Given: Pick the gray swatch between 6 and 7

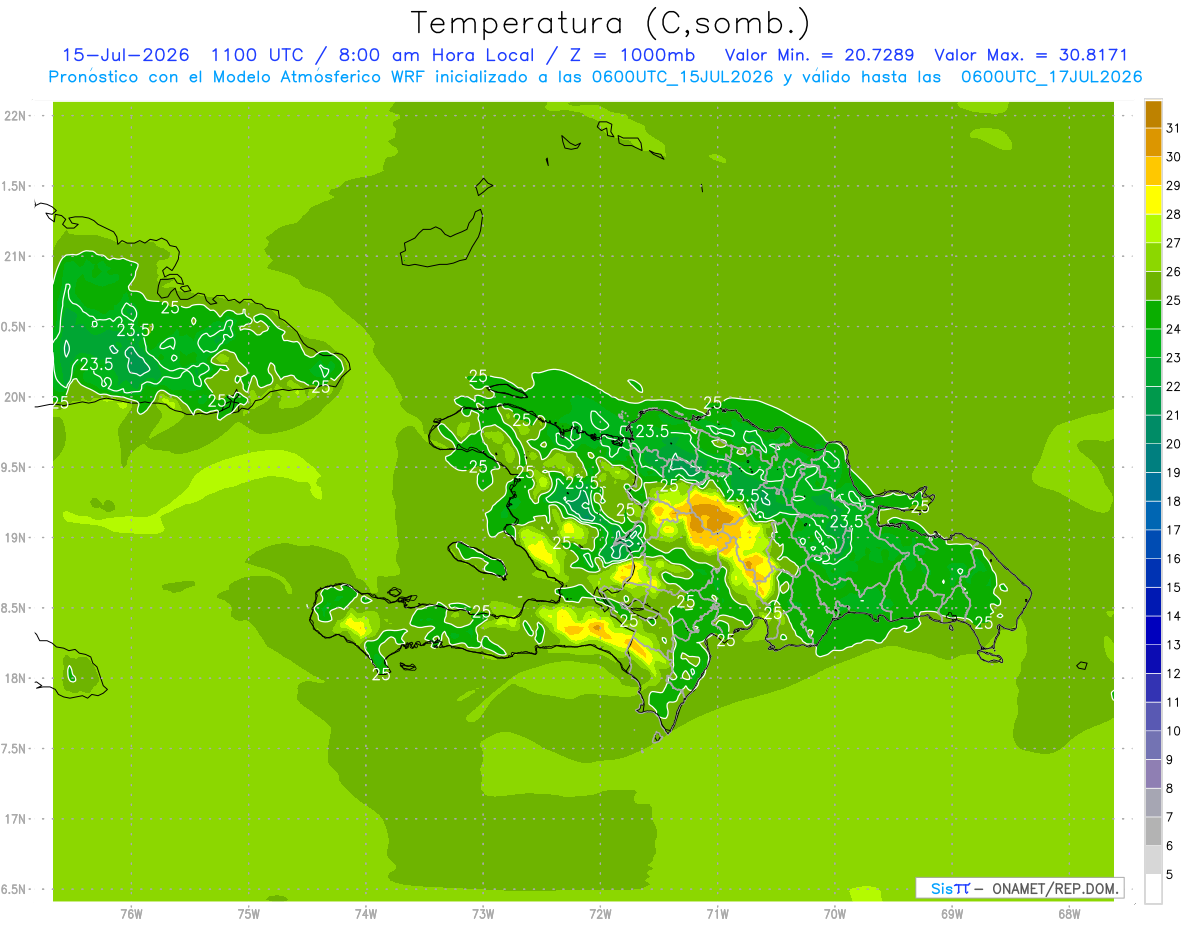Looking at the screenshot, I should pyautogui.click(x=1153, y=832).
